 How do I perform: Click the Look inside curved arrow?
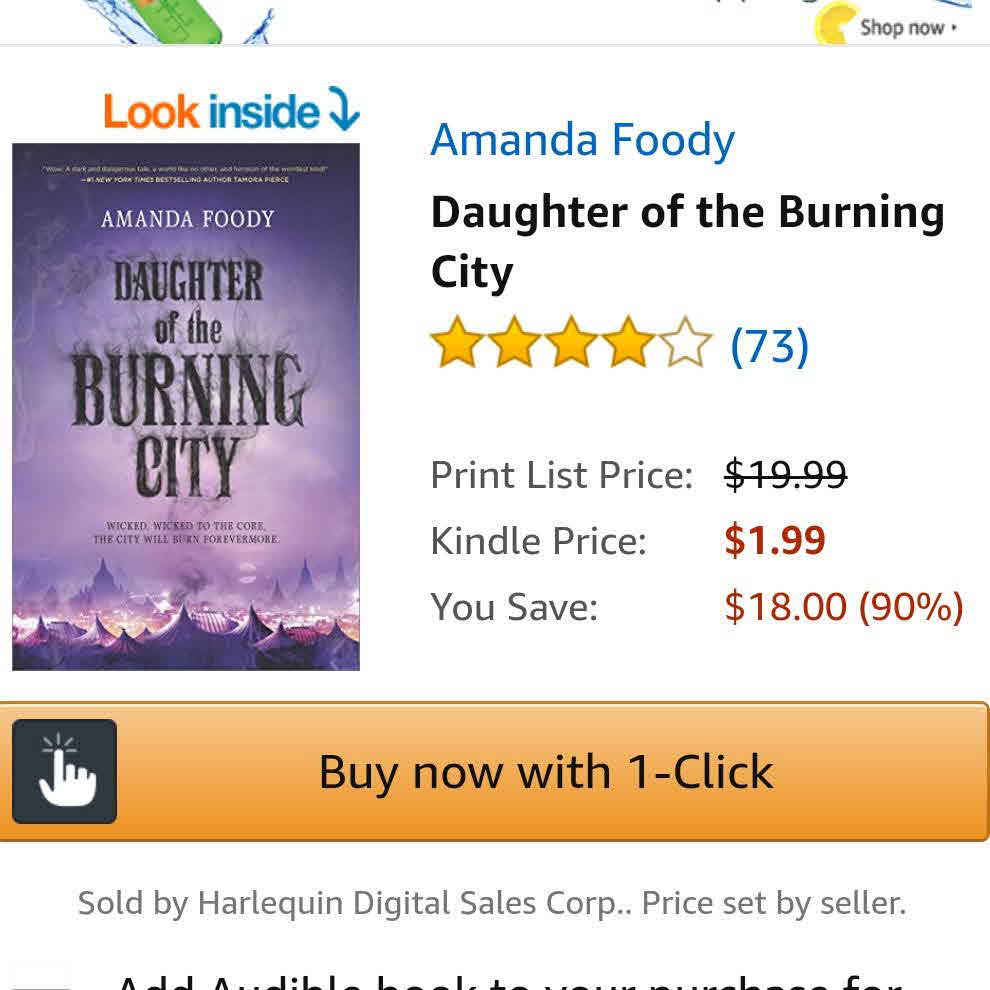[343, 109]
